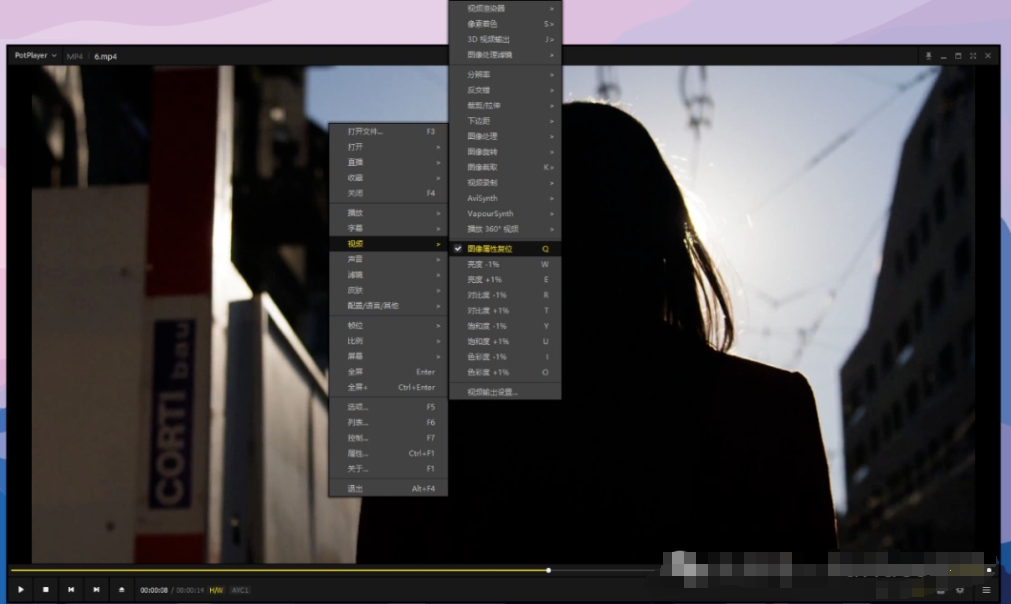This screenshot has height=604, width=1011.
Task: Click the Stop button
Action: pos(46,590)
